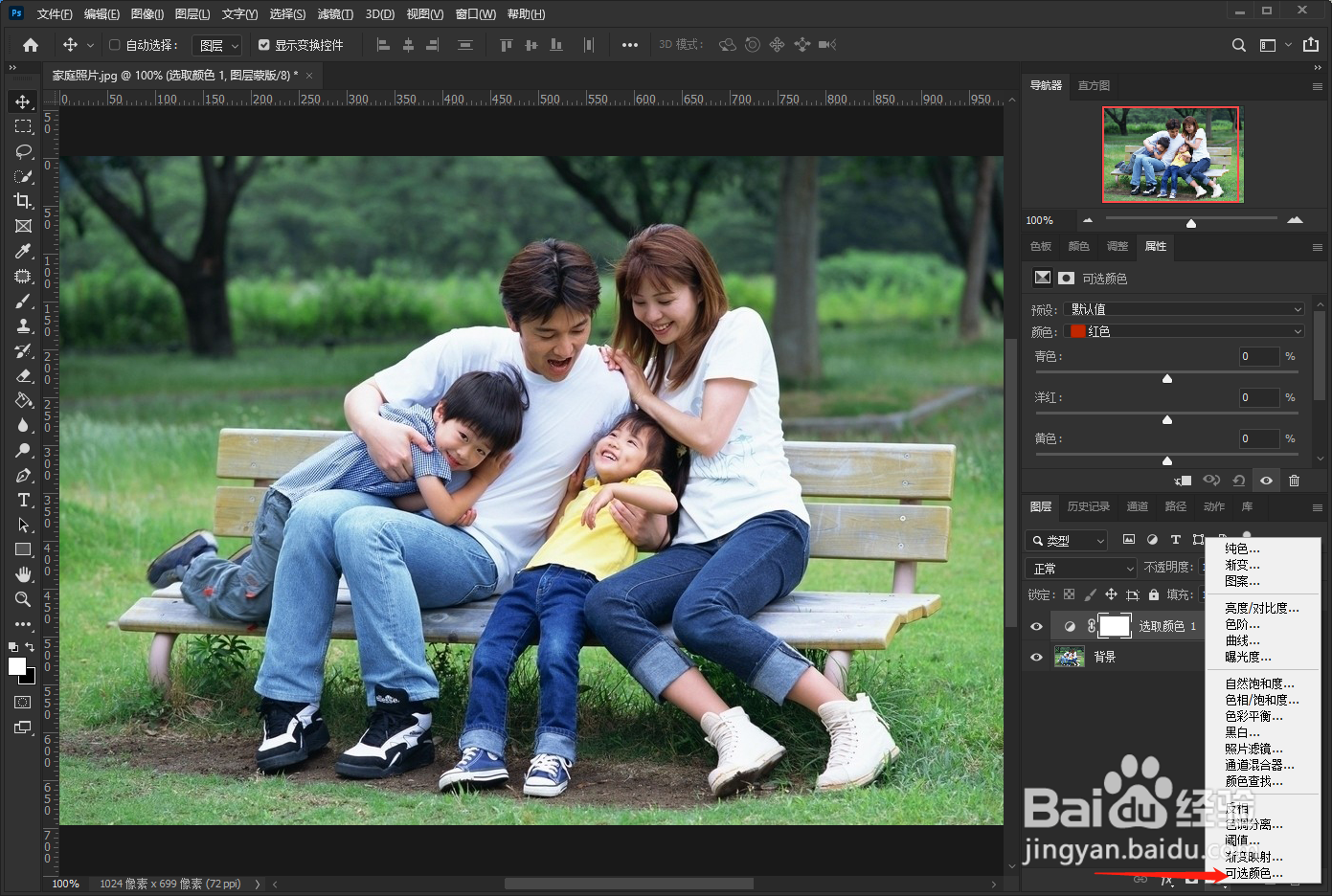Screen dimensions: 1332x896
Task: Click the 洋红 percentage input field
Action: (x=1259, y=397)
